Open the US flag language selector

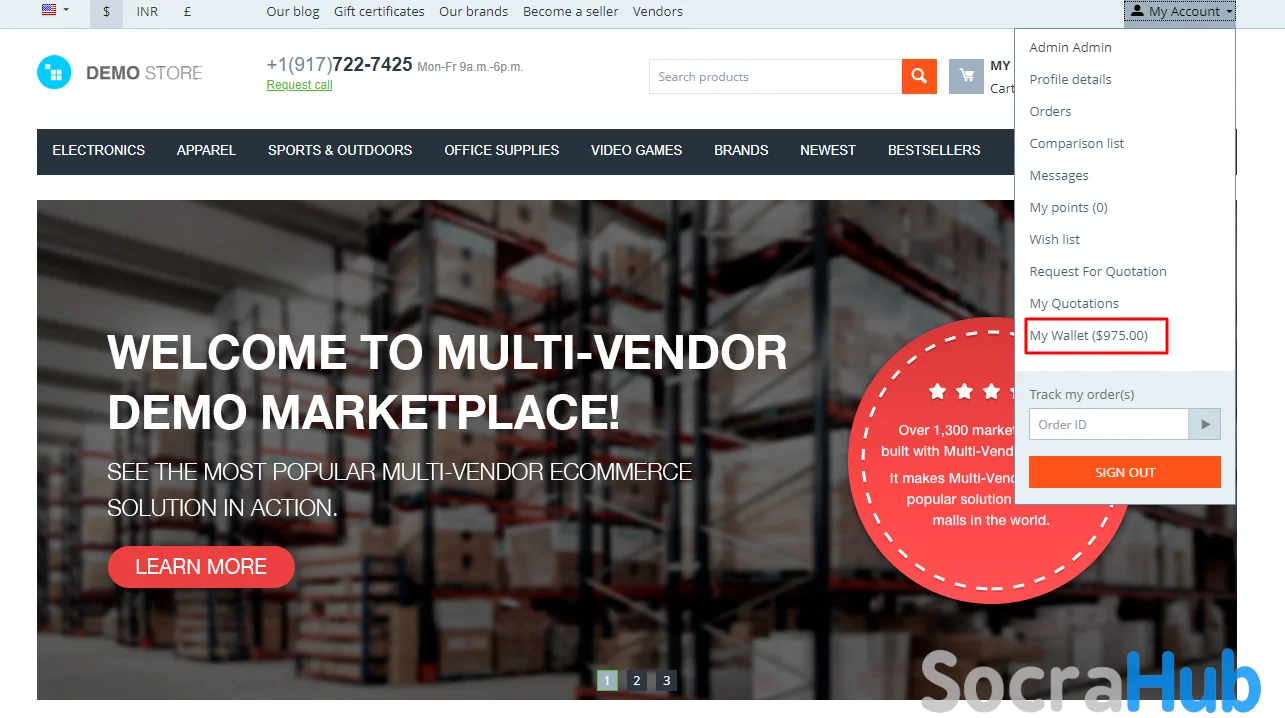pyautogui.click(x=55, y=11)
